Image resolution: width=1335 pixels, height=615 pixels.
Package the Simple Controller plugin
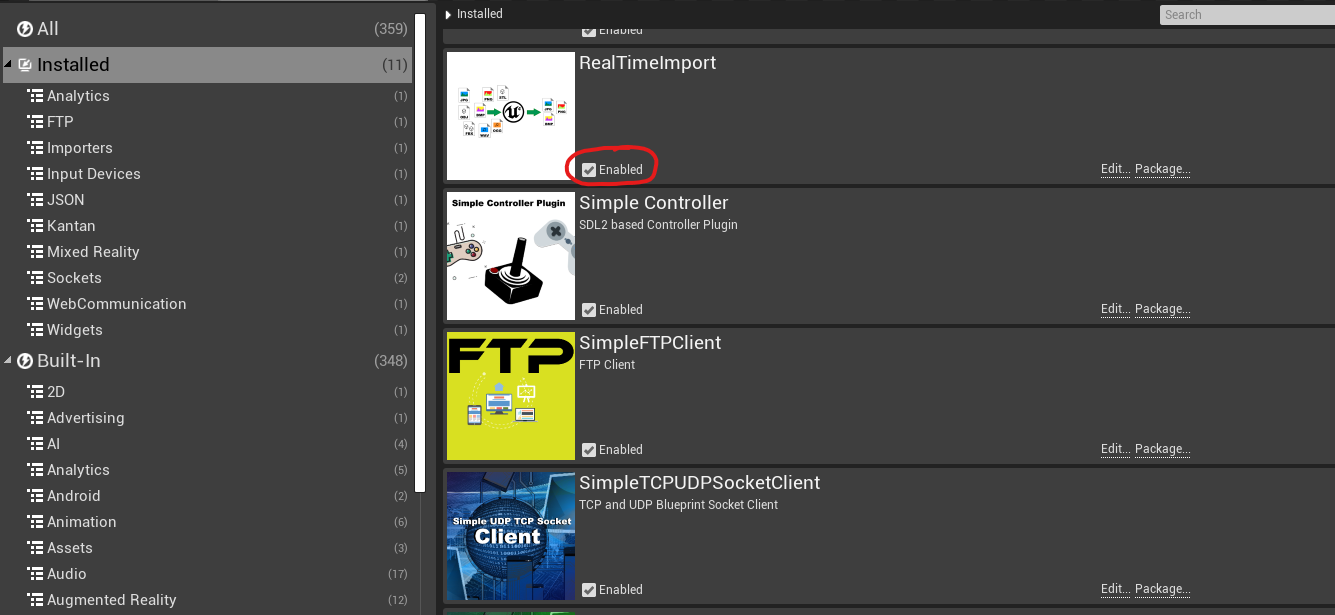tap(1162, 310)
